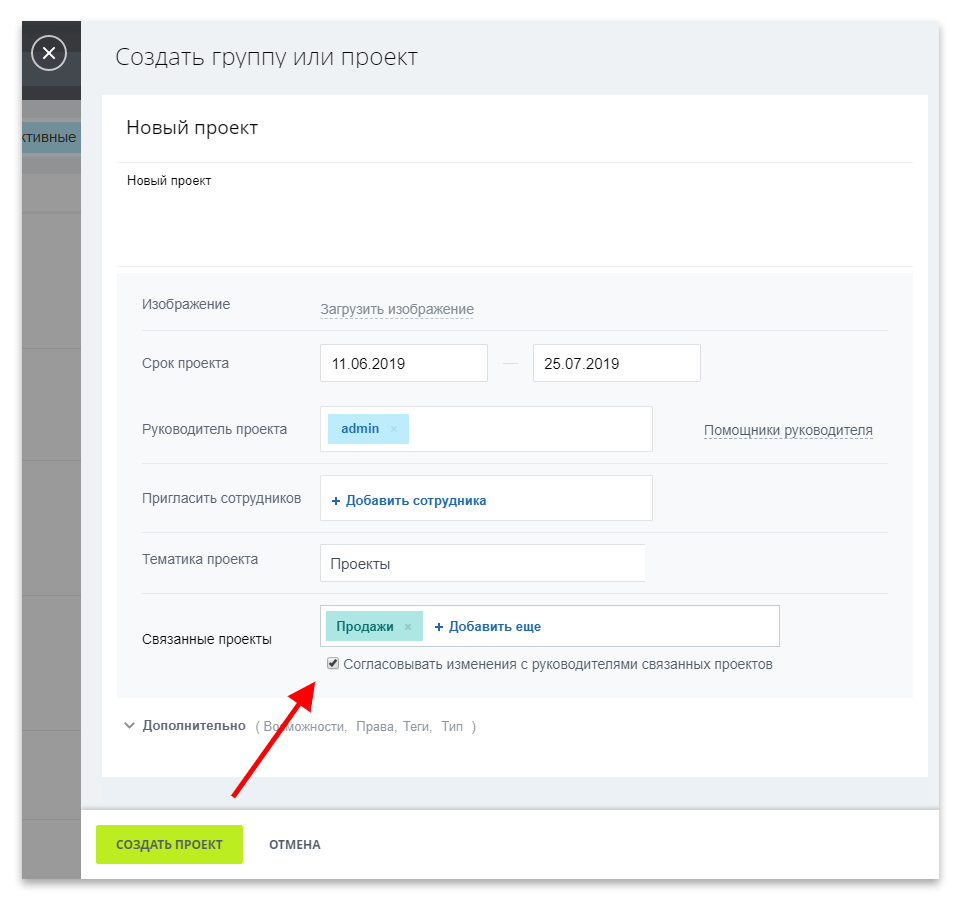Click Тип in additional options
Viewport: 960px width, 900px height.
point(452,727)
